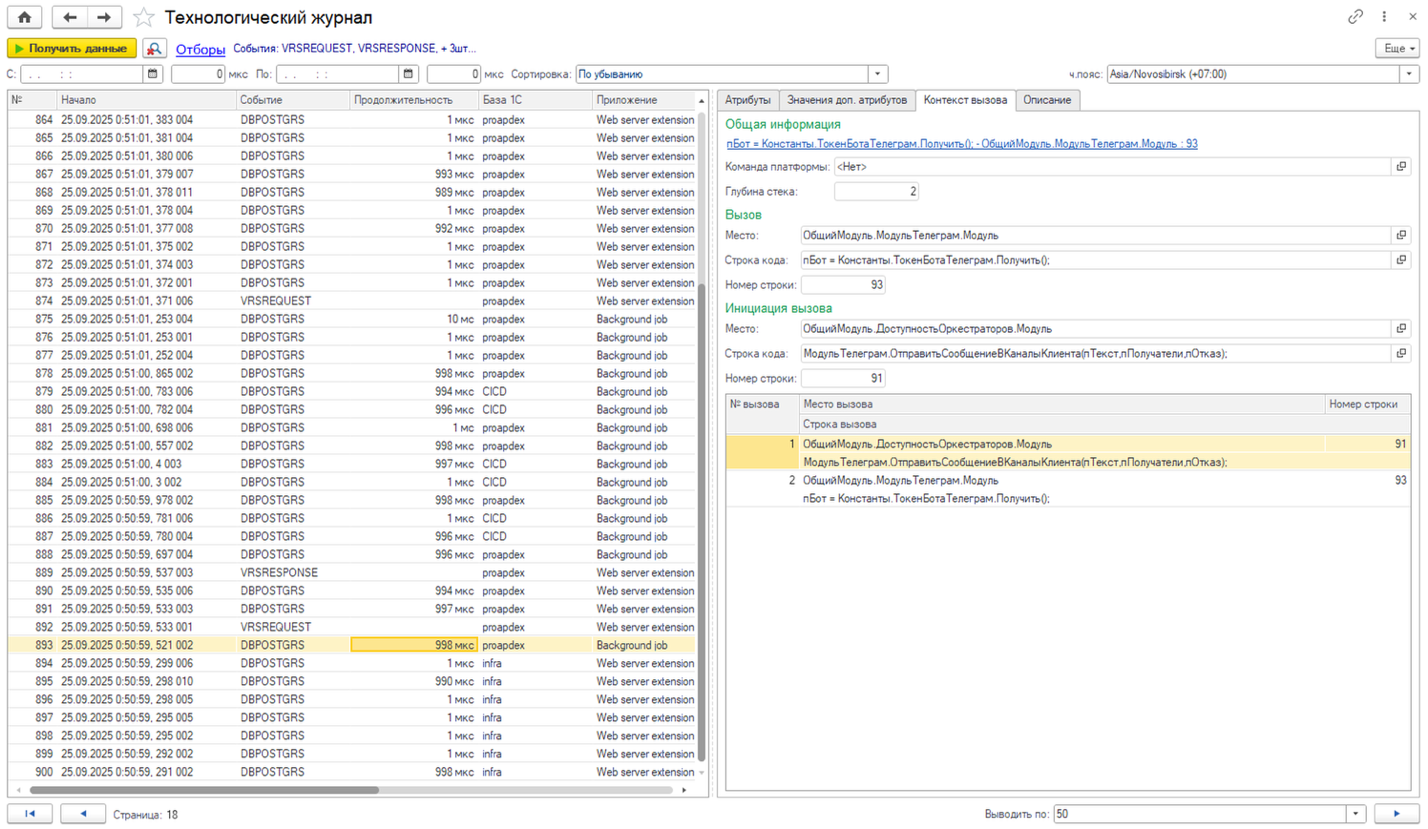Viewport: 1428px width, 829px height.
Task: Go to next page of results
Action: tap(1398, 814)
